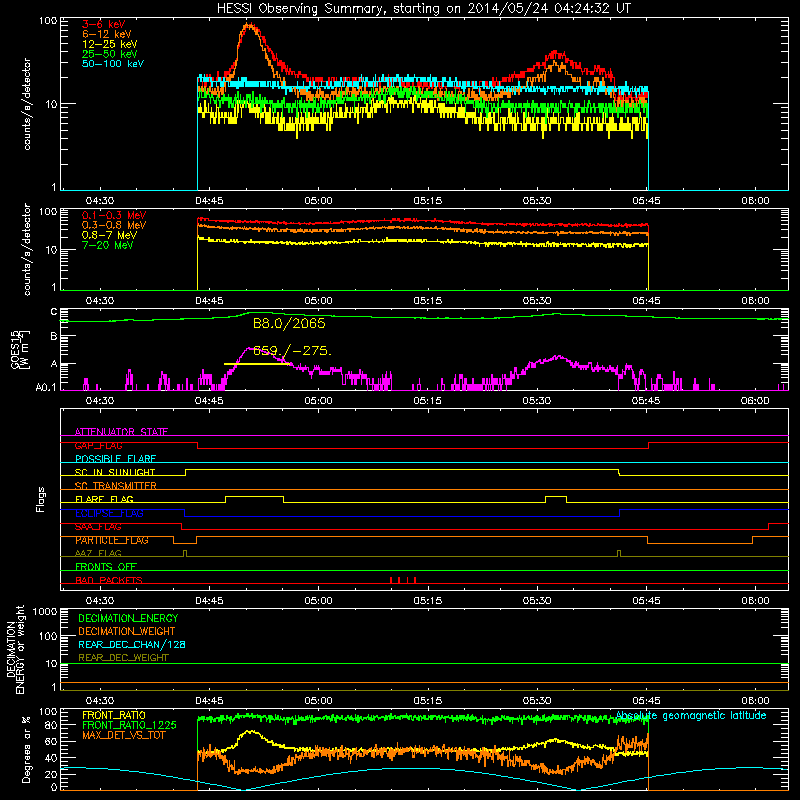Click the flare position annotation 659./-275.
This screenshot has width=800, height=800.
292,351
